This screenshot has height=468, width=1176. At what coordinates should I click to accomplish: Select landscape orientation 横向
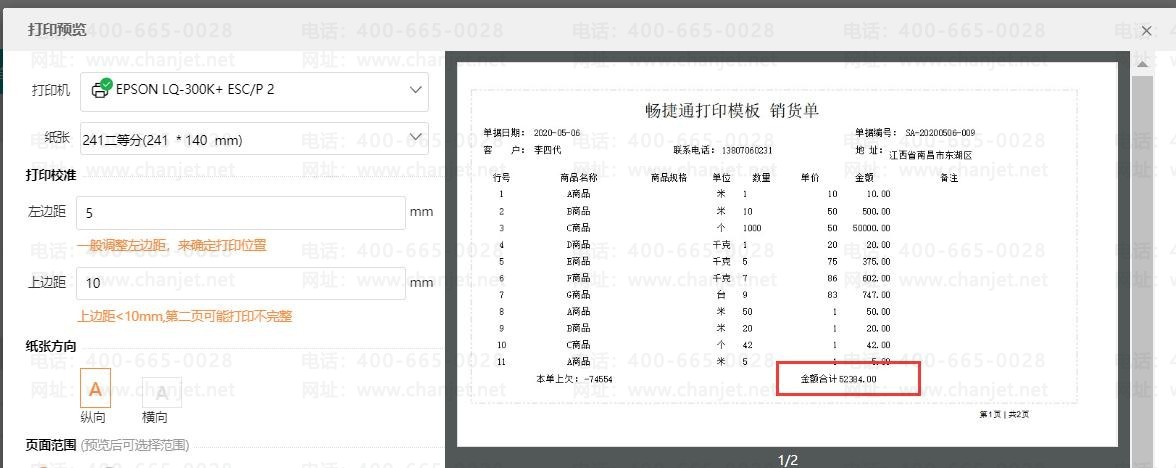click(x=162, y=393)
